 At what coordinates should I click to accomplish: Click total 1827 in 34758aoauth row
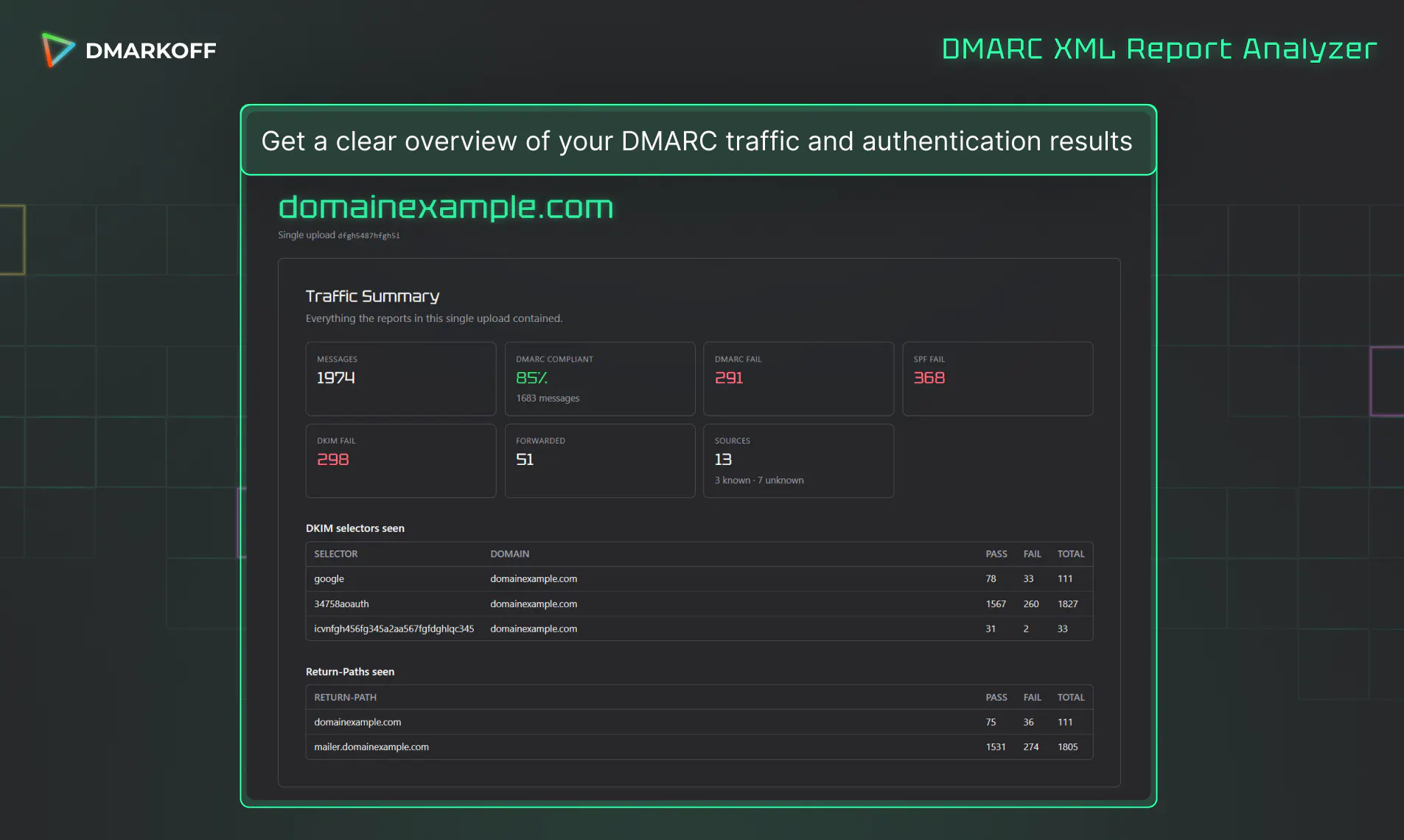tap(1067, 604)
